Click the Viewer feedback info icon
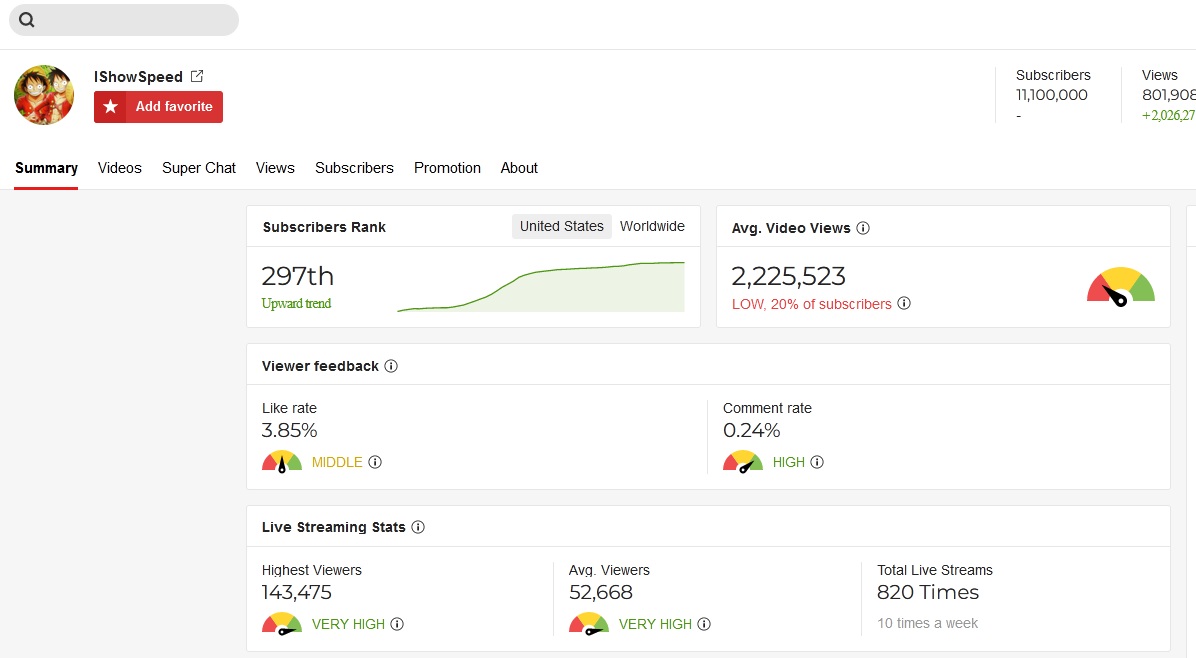The image size is (1196, 658). pos(391,366)
